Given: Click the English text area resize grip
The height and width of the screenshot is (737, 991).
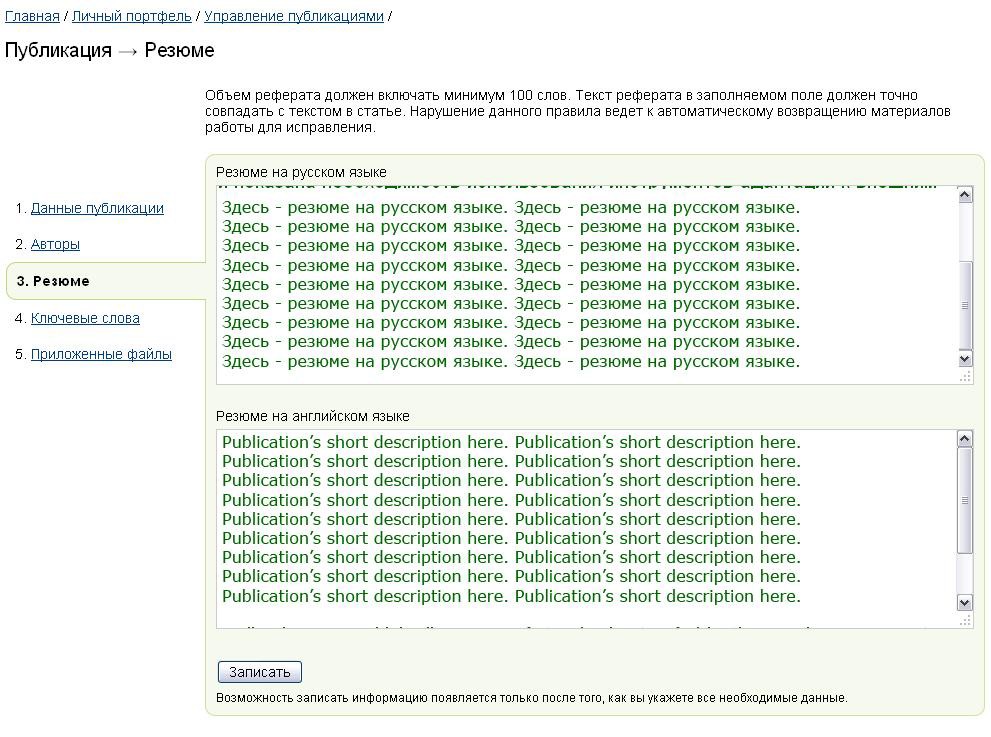Looking at the screenshot, I should click(x=965, y=621).
